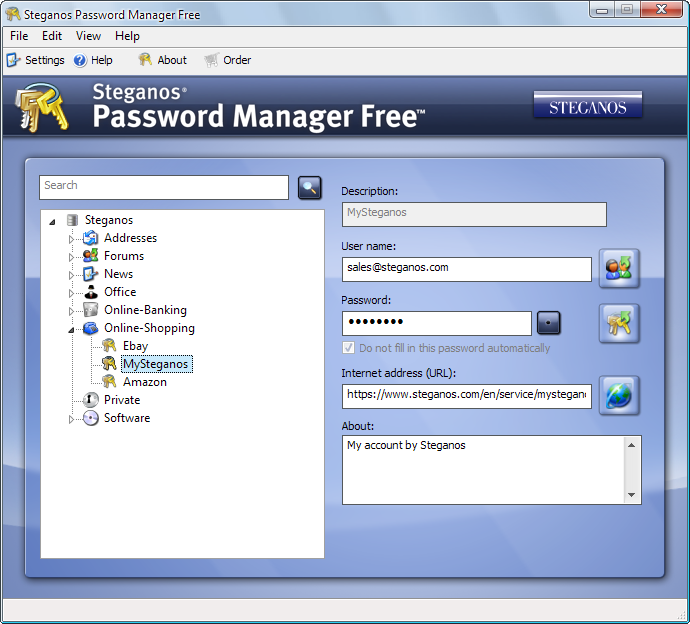Select the Addresses label in the tree
Image resolution: width=690 pixels, height=624 pixels.
pos(130,238)
